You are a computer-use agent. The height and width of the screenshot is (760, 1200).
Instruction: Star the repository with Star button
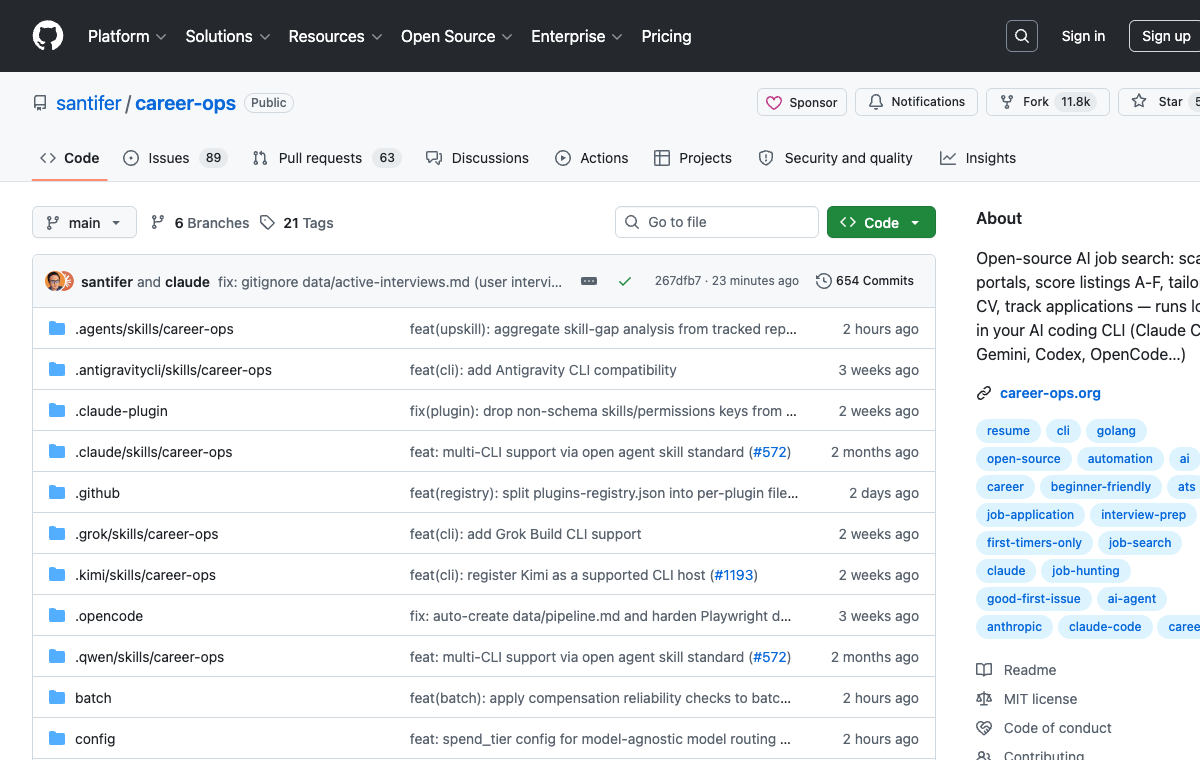(x=1160, y=102)
